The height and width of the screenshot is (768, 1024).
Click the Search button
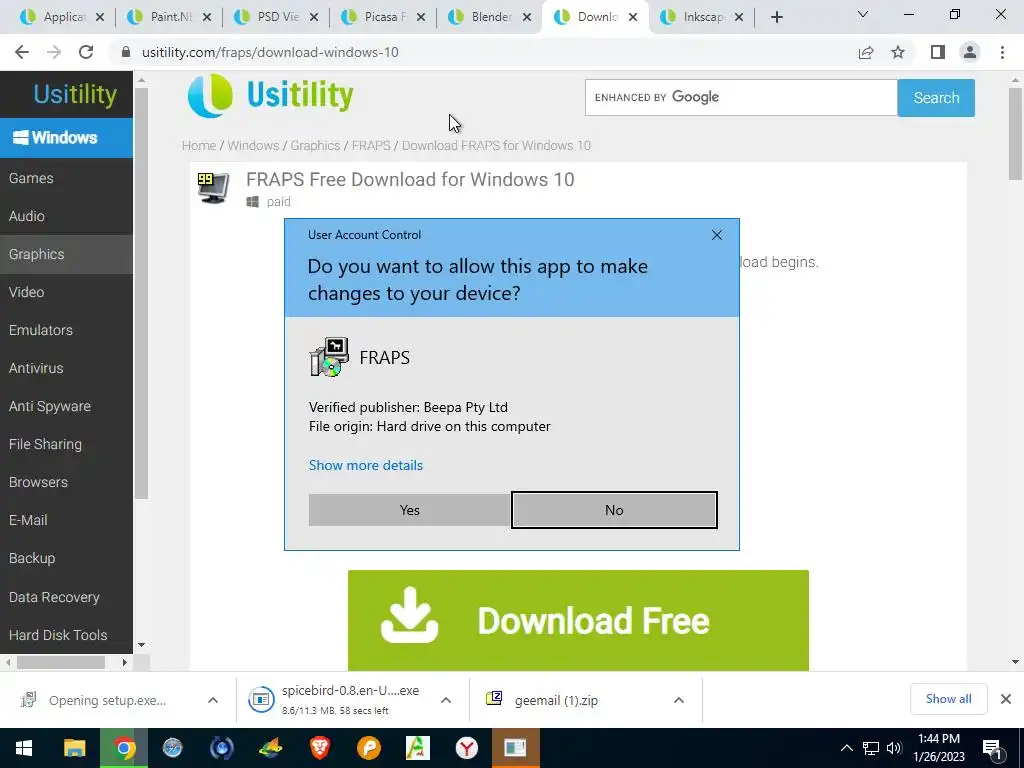936,98
